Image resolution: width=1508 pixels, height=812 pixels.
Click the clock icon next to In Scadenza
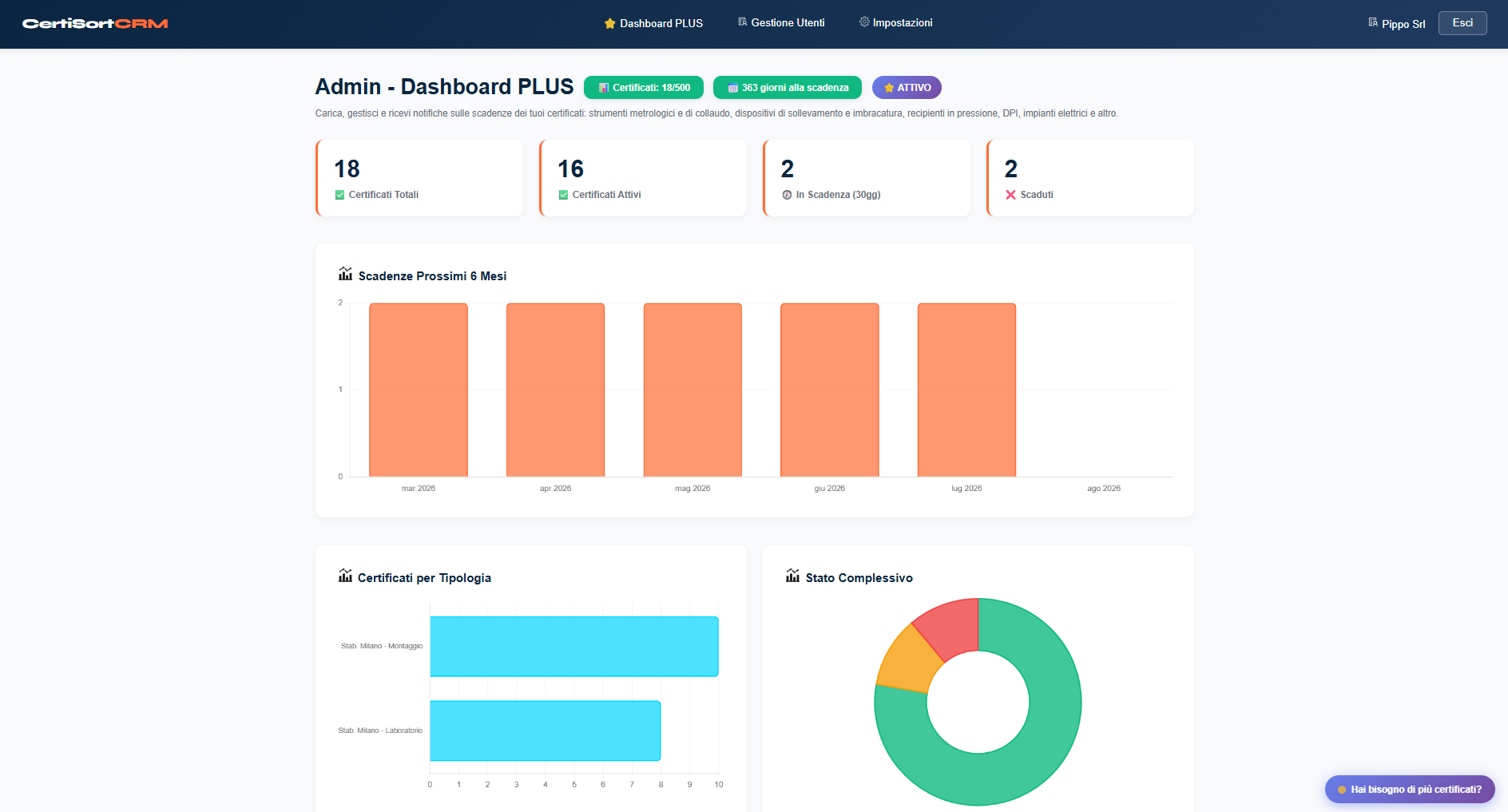(787, 194)
